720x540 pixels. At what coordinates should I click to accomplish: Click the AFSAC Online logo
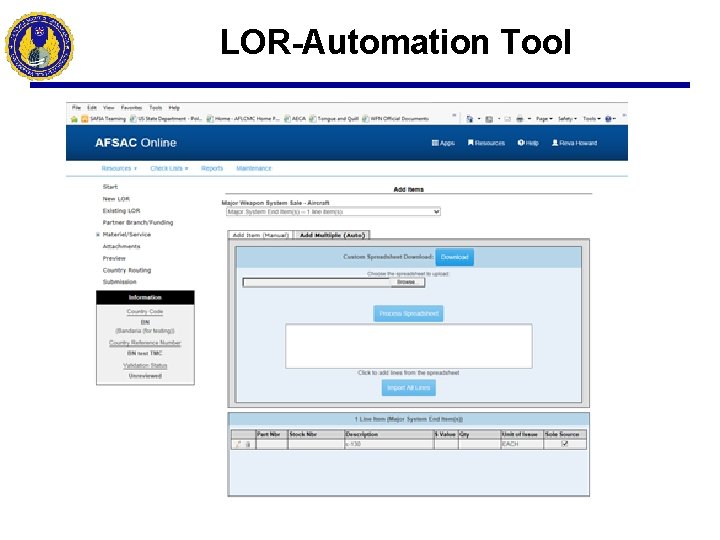(136, 143)
